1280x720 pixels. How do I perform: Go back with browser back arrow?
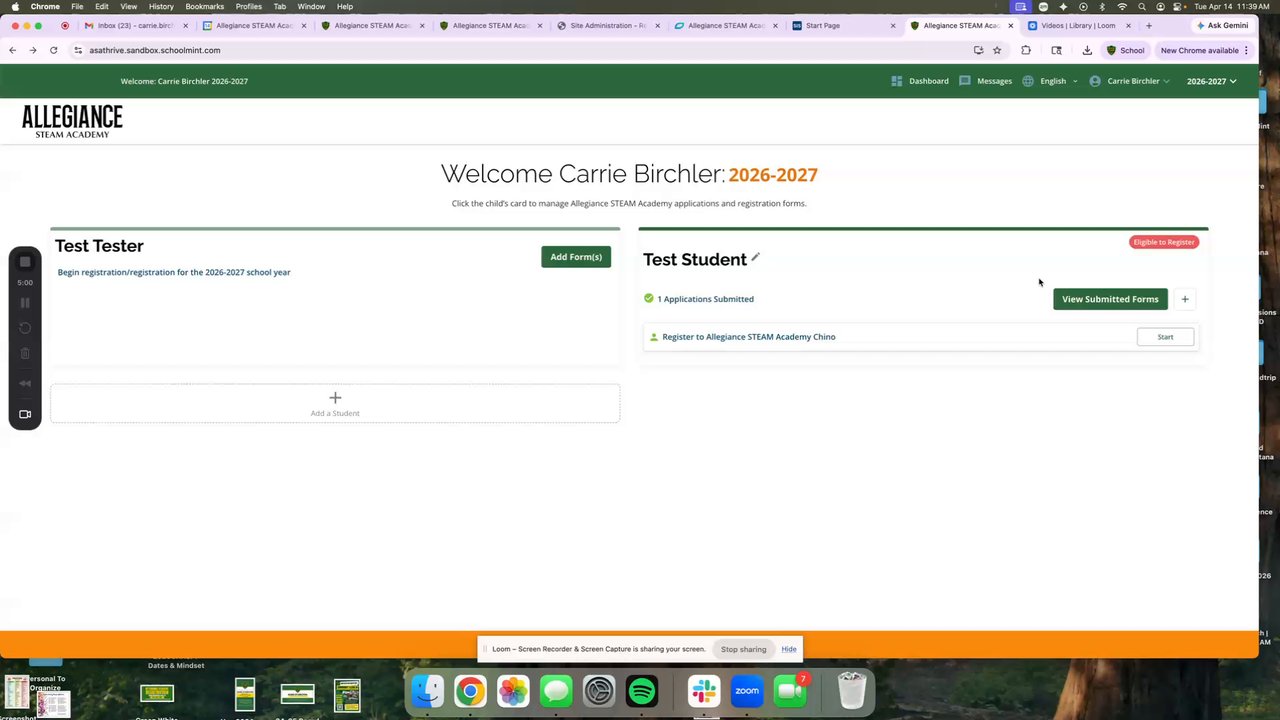12,50
